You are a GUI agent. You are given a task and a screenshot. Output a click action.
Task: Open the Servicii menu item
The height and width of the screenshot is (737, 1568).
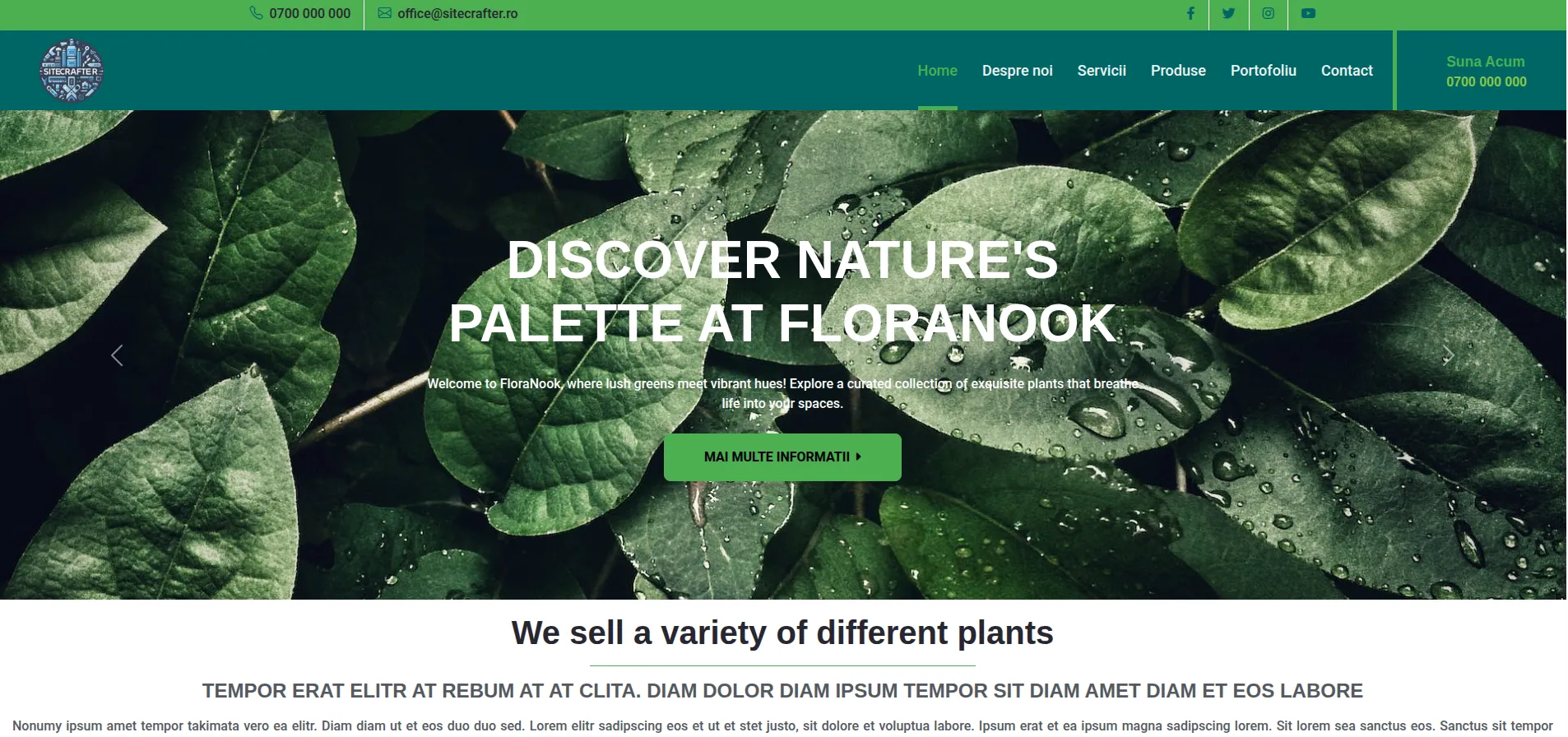[1102, 71]
